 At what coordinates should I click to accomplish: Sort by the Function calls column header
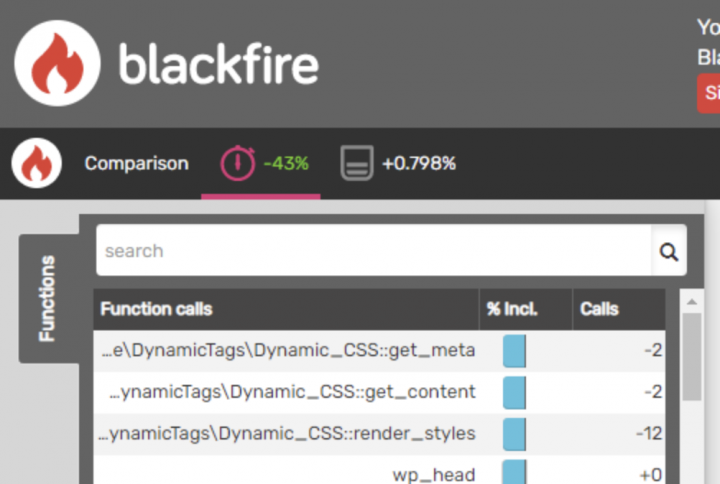tap(286, 309)
